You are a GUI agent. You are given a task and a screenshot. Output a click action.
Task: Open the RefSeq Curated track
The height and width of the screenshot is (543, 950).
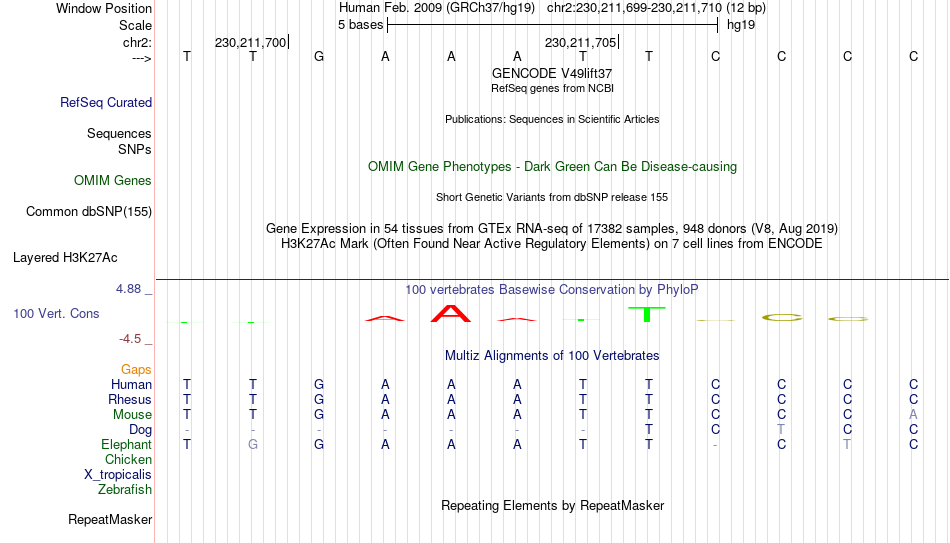click(106, 102)
